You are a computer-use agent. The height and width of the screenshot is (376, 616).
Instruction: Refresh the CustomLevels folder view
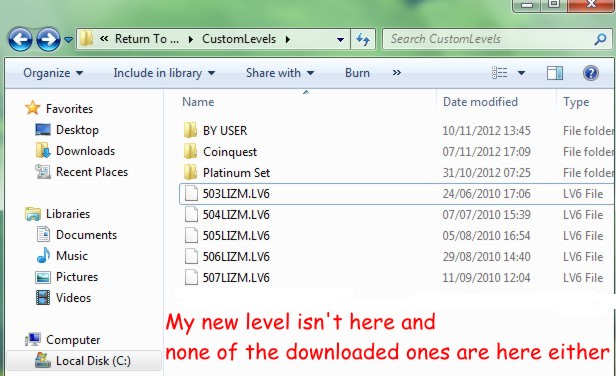coord(363,39)
